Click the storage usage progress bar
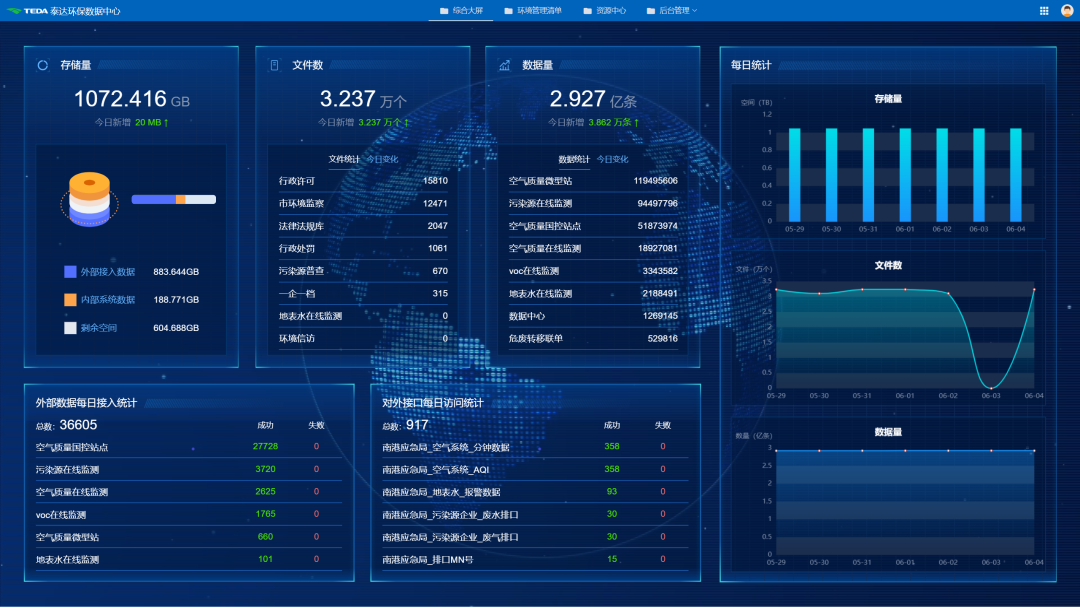Viewport: 1080px width, 608px height. 173,199
